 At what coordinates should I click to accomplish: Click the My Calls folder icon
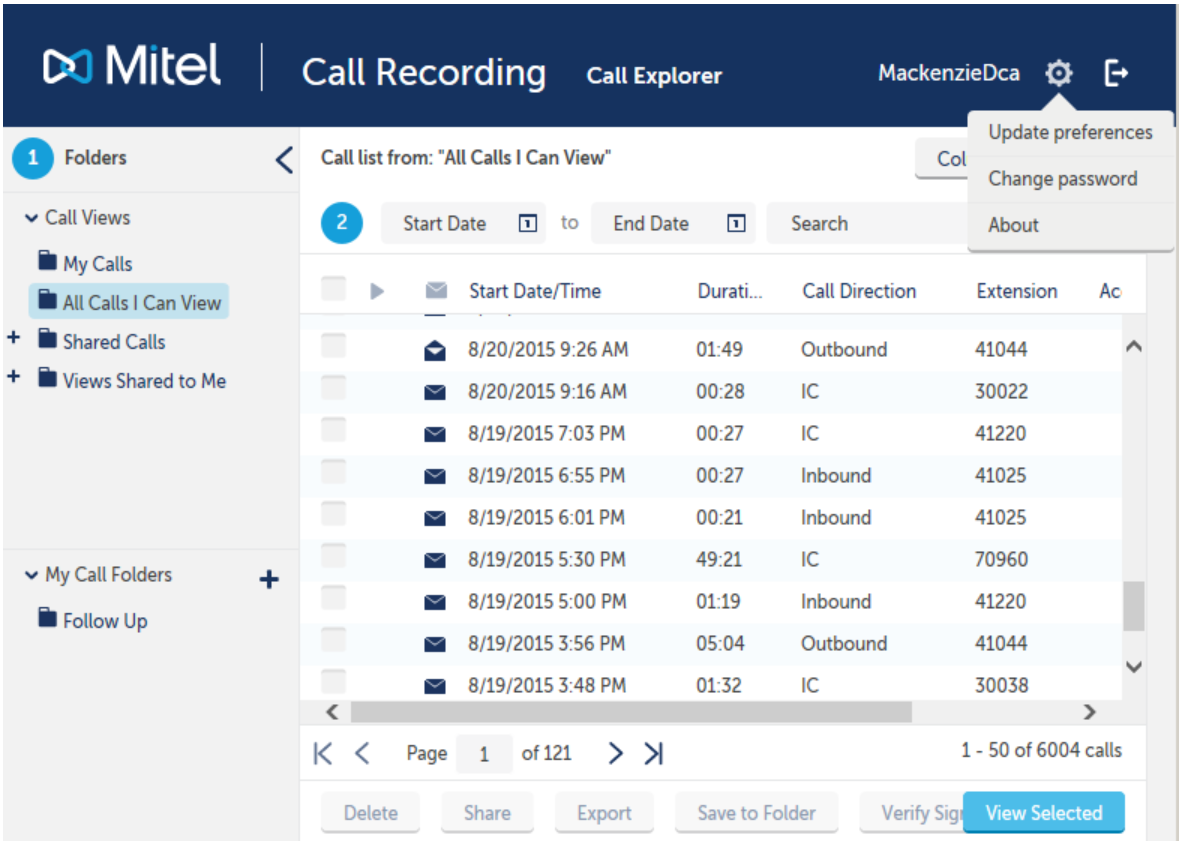pos(48,260)
